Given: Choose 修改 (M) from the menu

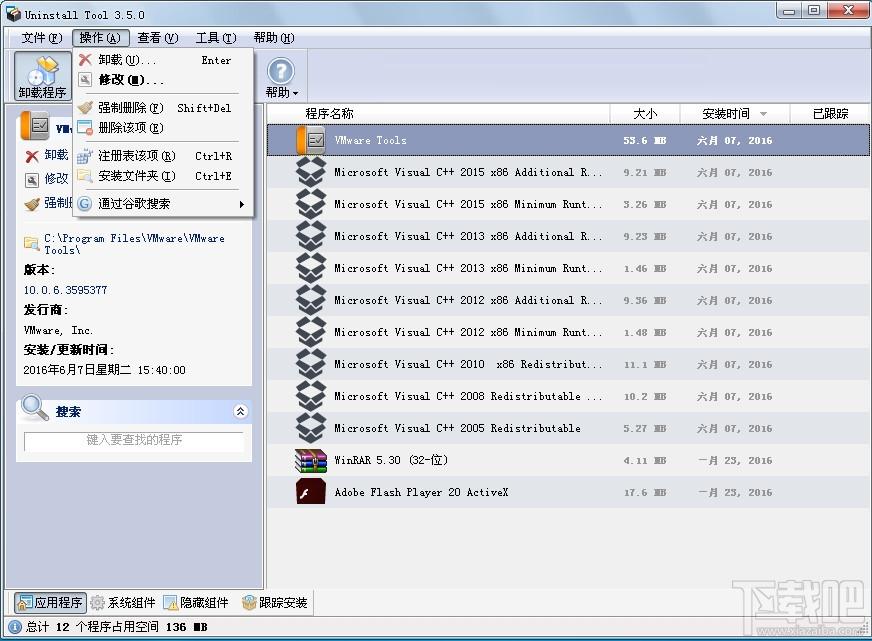Looking at the screenshot, I should (162, 80).
